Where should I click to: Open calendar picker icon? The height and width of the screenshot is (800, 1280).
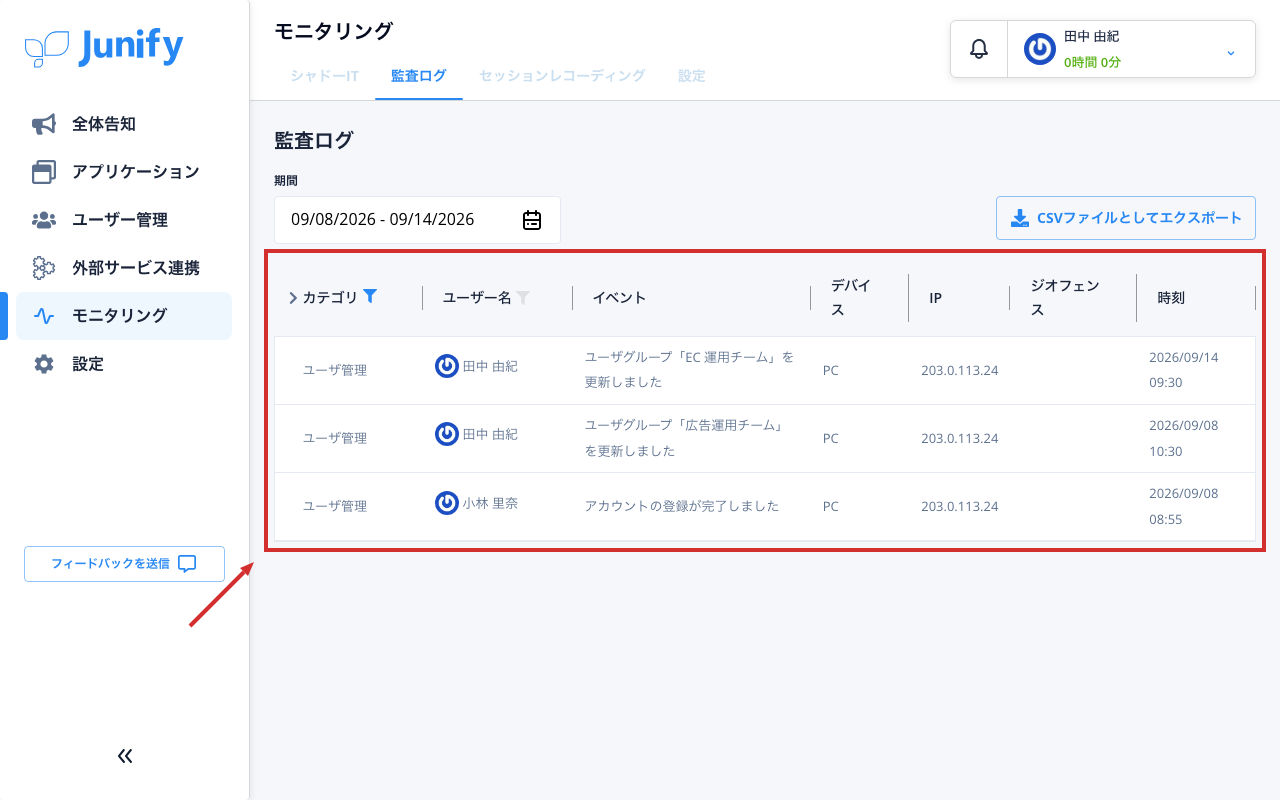point(532,220)
